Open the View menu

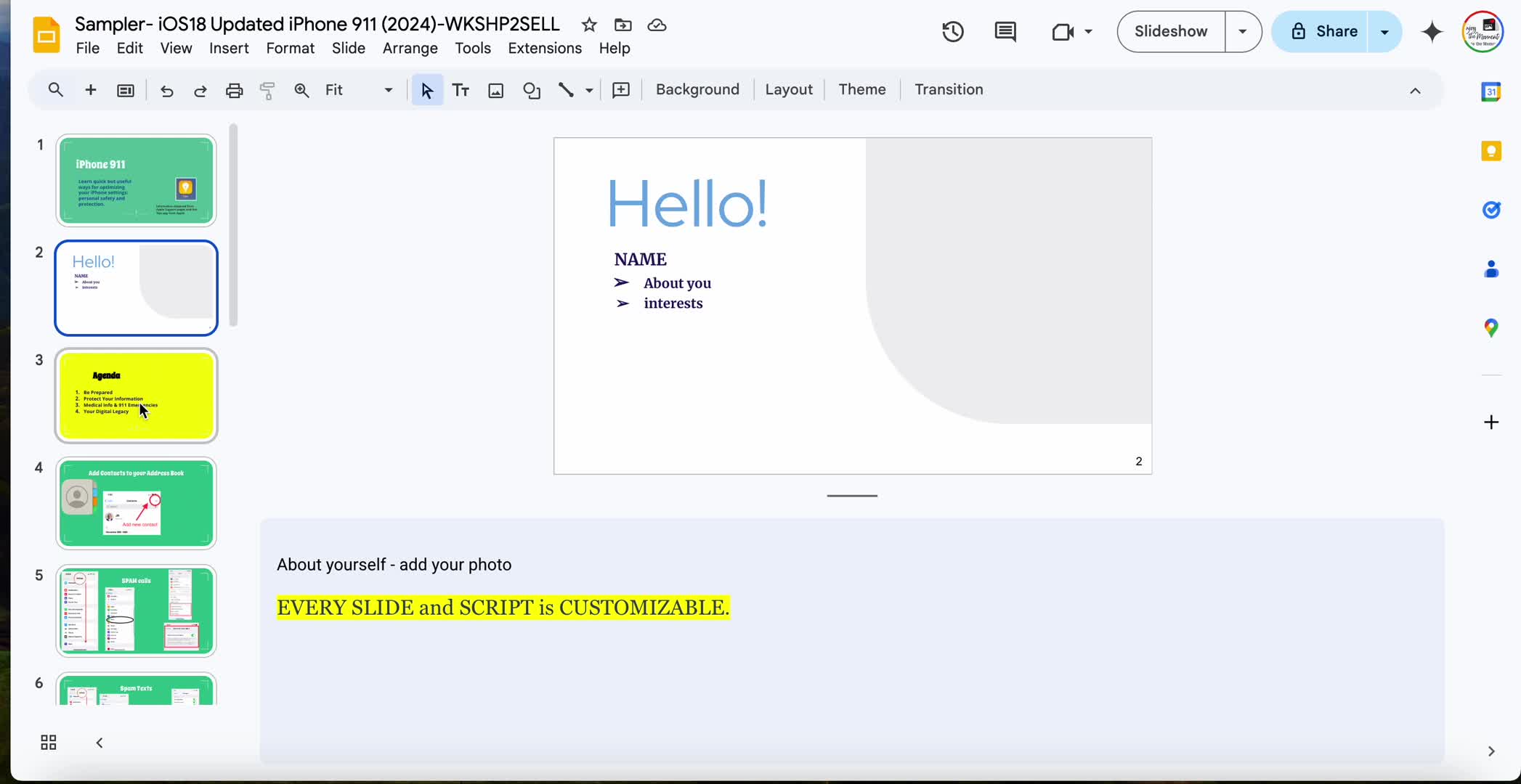(176, 48)
